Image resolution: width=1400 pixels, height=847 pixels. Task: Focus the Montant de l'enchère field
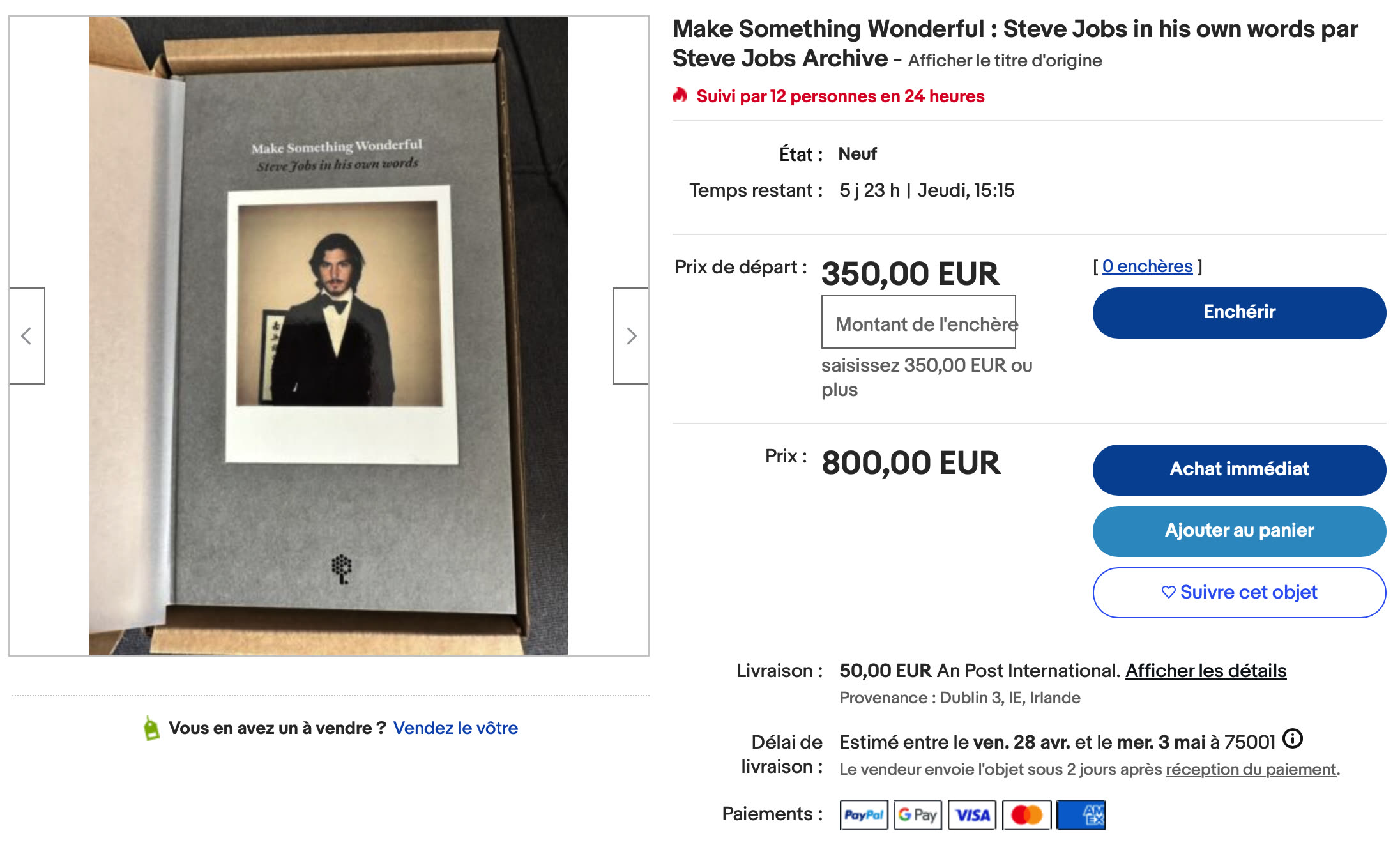[x=918, y=323]
